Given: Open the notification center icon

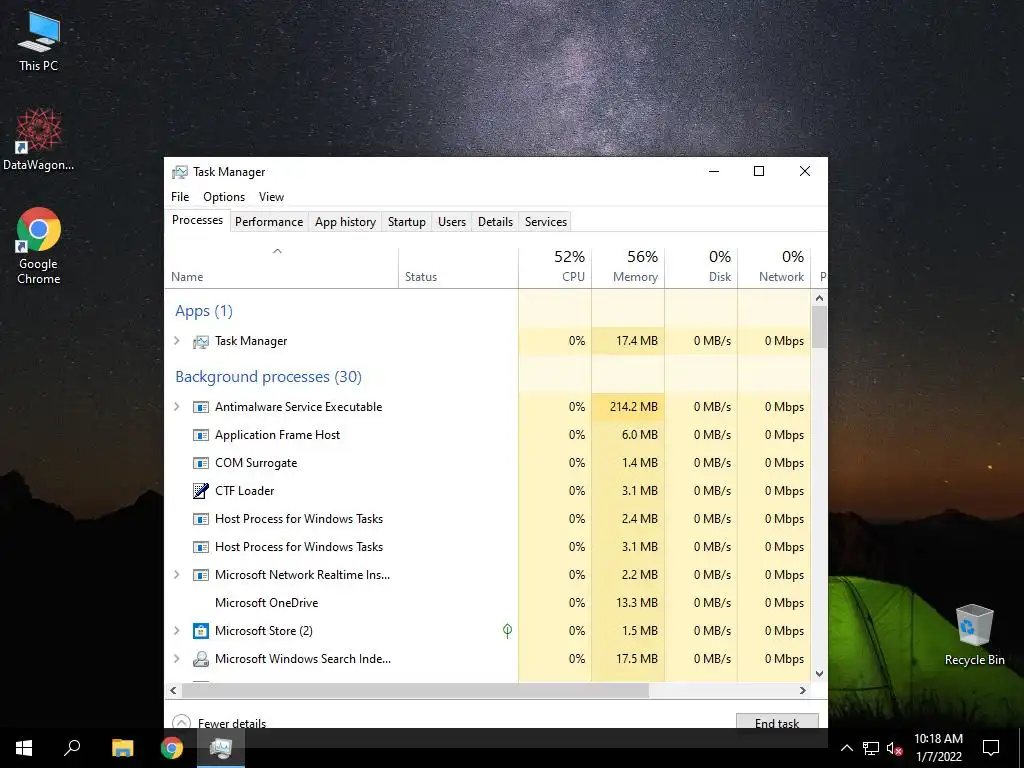Looking at the screenshot, I should tap(991, 748).
